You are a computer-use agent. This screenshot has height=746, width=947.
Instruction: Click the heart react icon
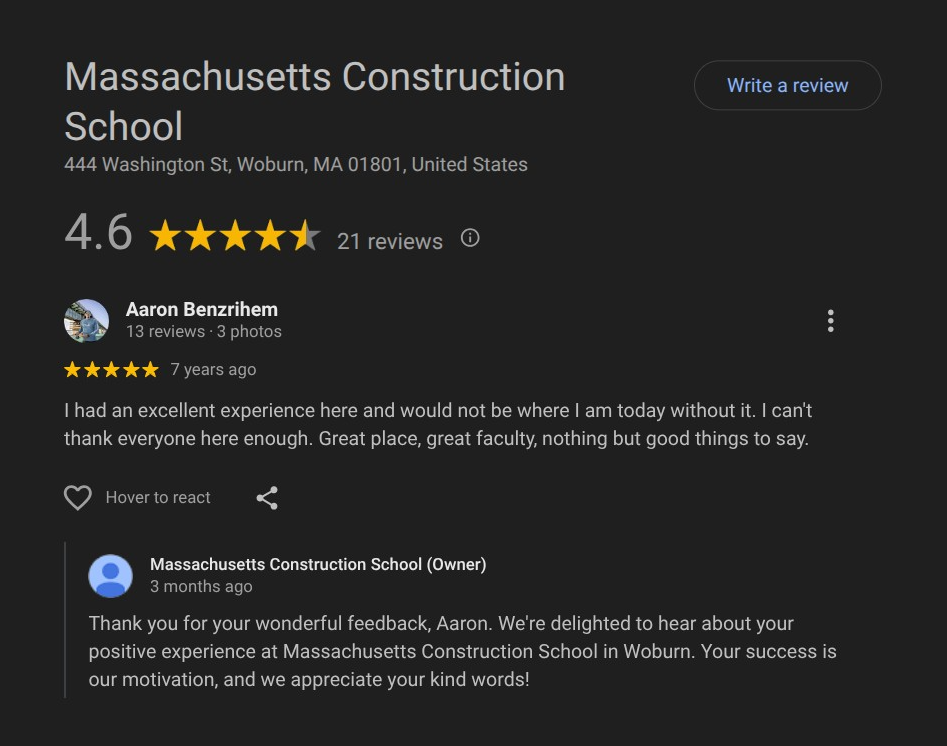78,498
